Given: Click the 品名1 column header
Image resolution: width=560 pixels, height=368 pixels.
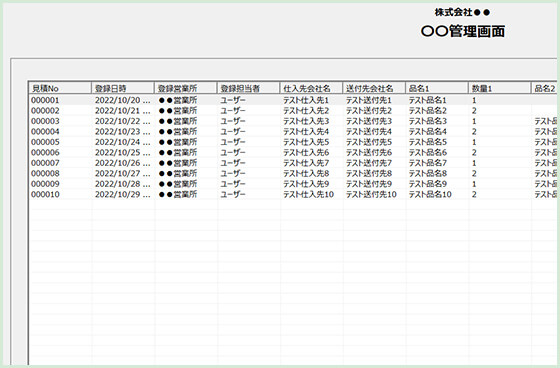Looking at the screenshot, I should click(437, 88).
